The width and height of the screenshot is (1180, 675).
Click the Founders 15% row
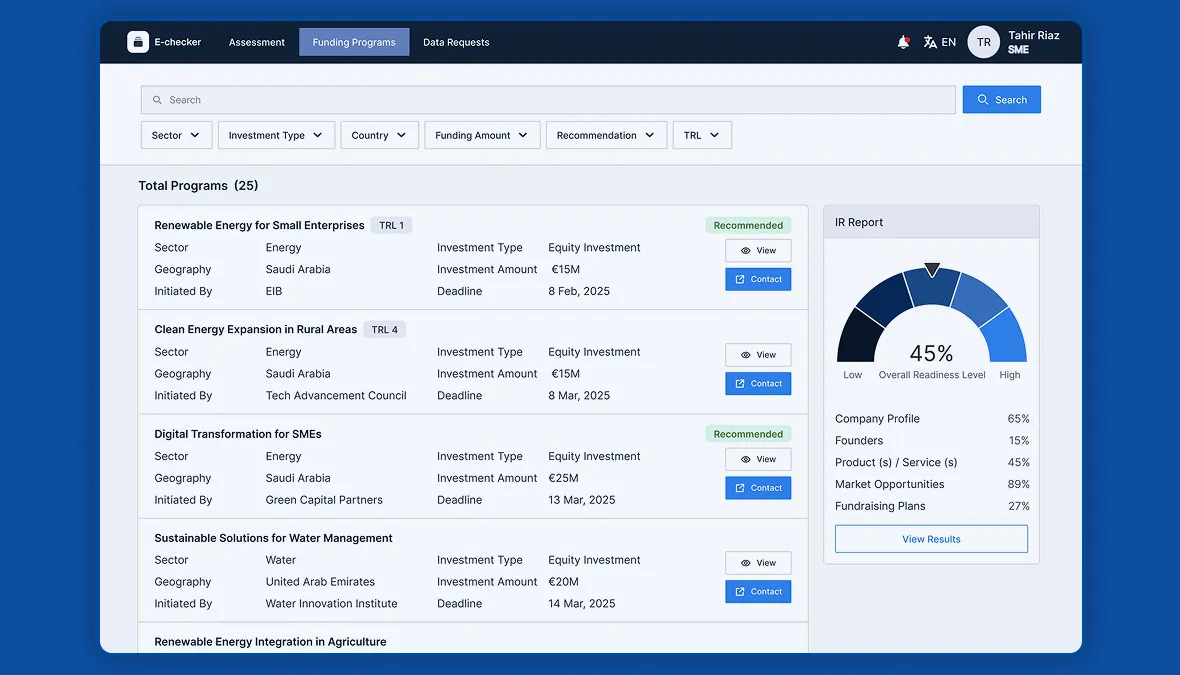tap(932, 440)
